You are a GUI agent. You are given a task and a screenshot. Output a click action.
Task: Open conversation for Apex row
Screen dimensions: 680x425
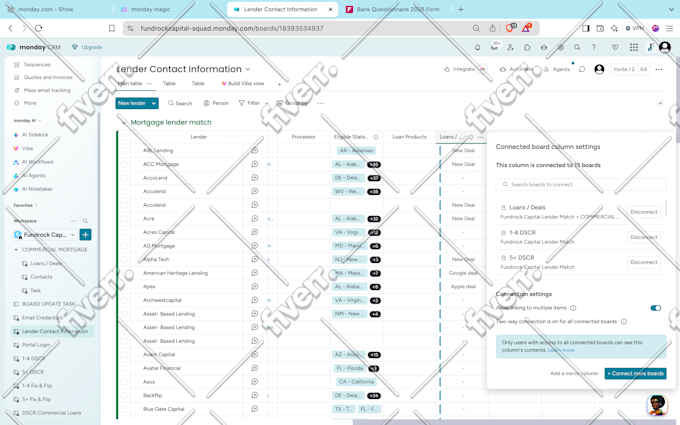click(255, 286)
